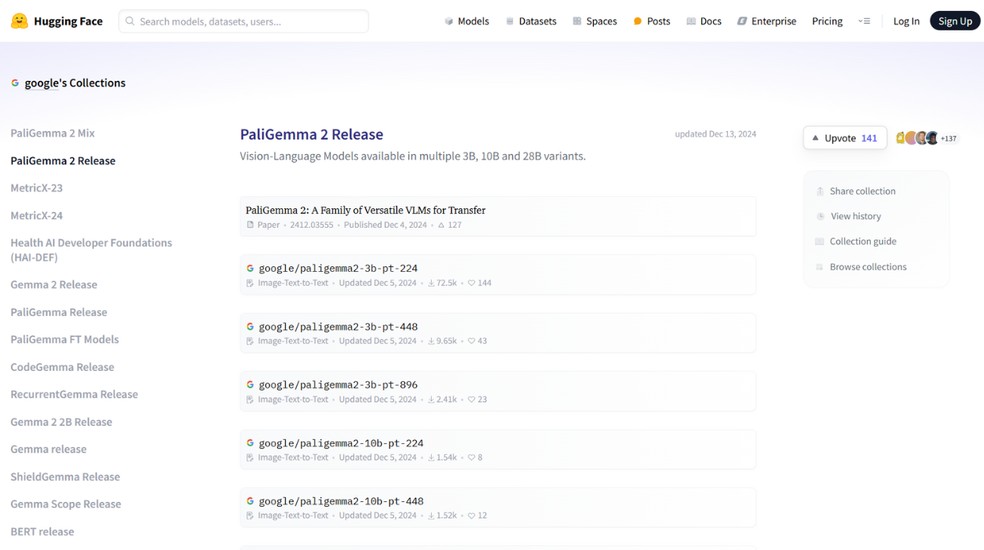Go to Spaces

pyautogui.click(x=595, y=21)
